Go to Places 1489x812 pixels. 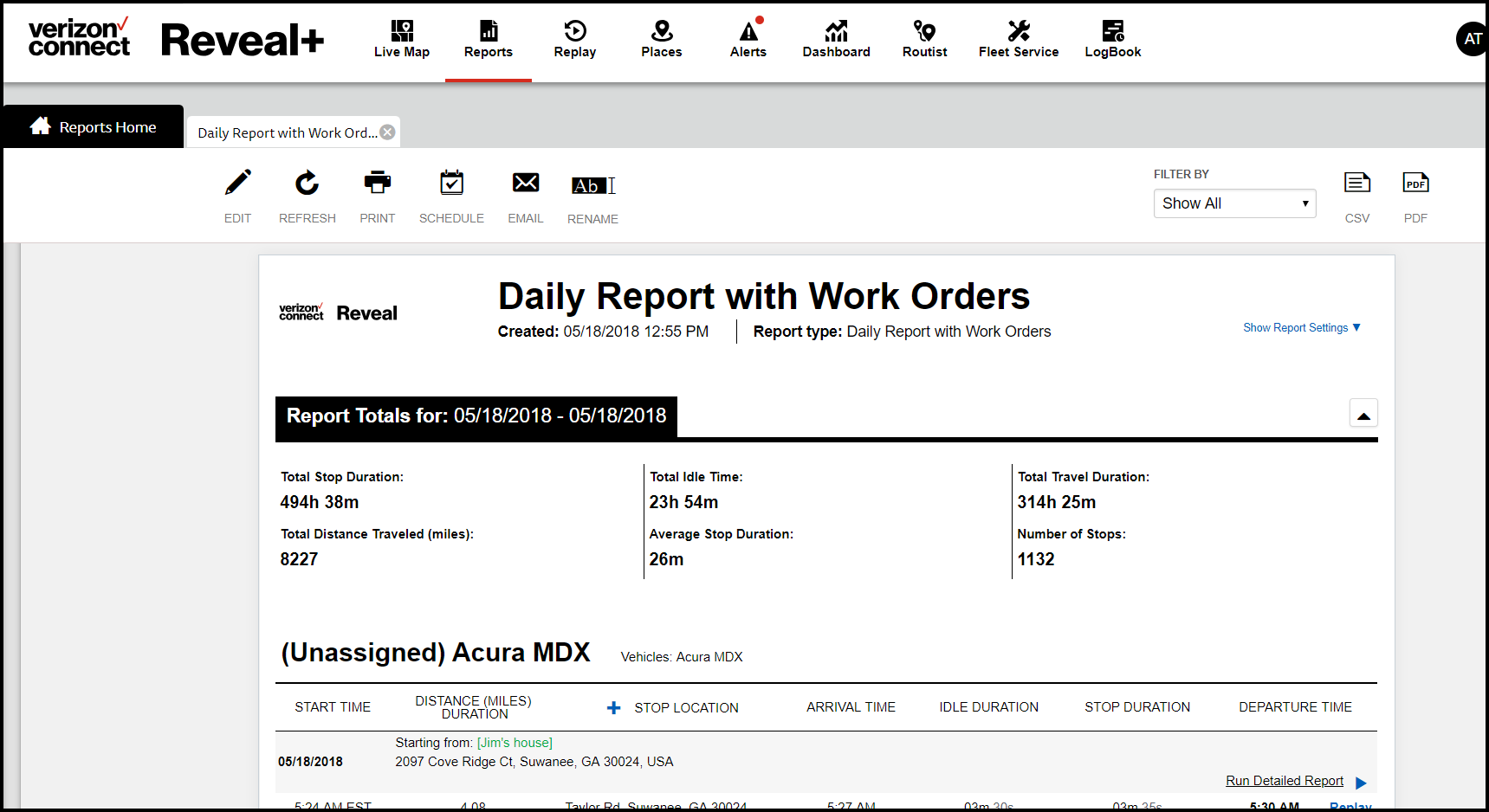[x=662, y=40]
